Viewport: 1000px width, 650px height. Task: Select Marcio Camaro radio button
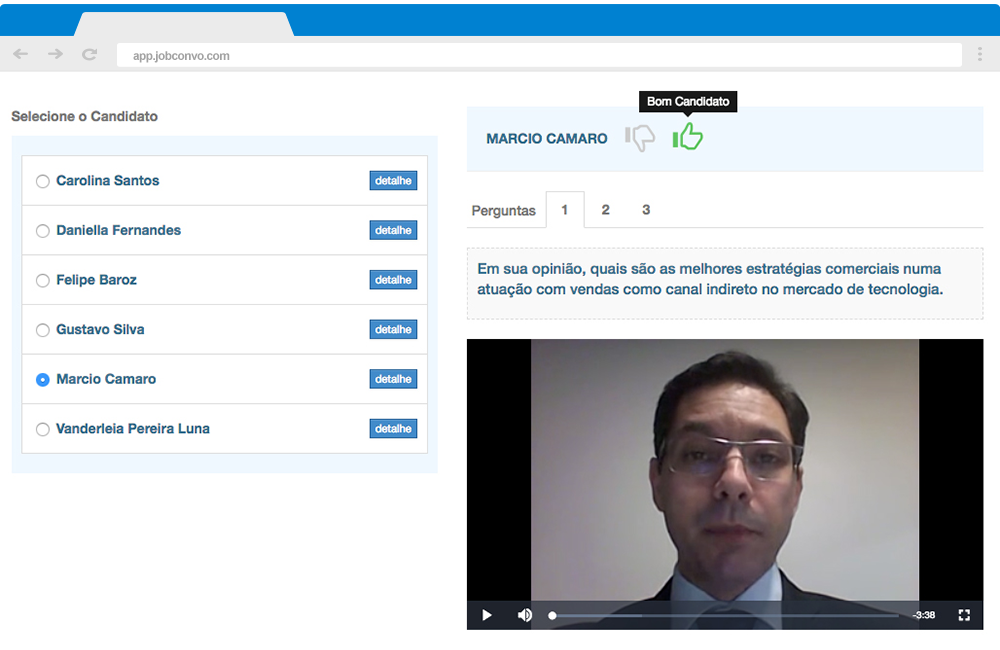[43, 380]
